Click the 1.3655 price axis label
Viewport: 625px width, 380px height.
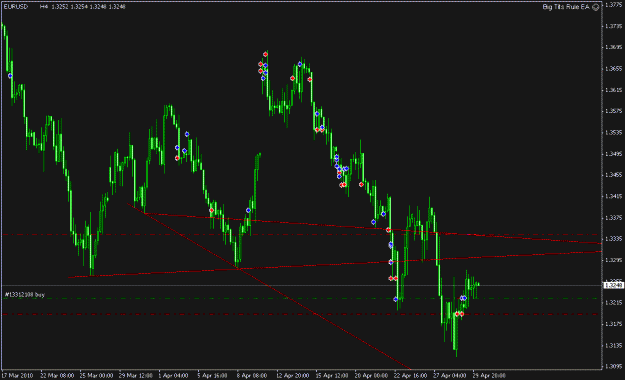click(613, 69)
